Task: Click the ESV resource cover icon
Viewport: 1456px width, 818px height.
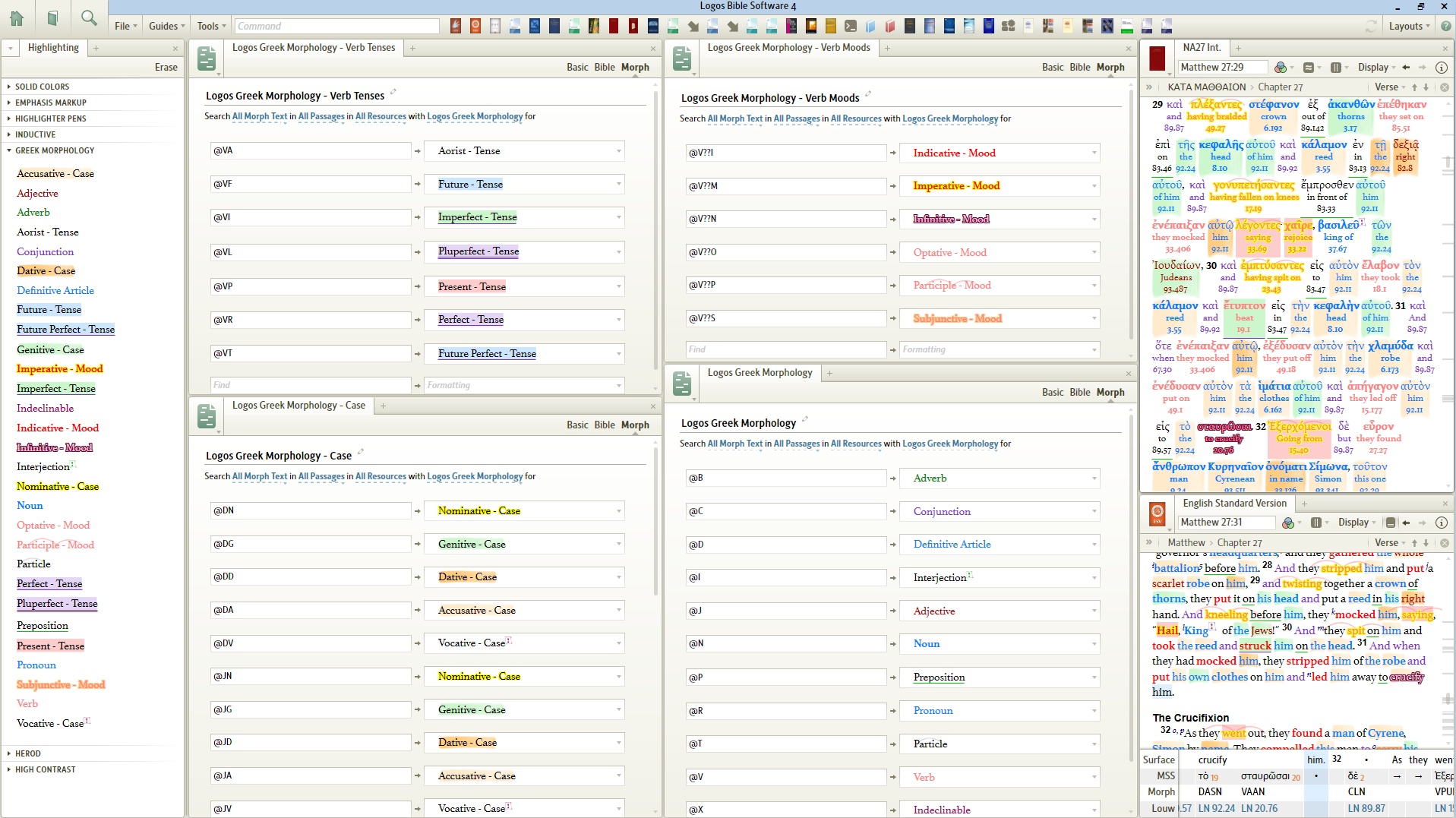Action: click(1158, 514)
